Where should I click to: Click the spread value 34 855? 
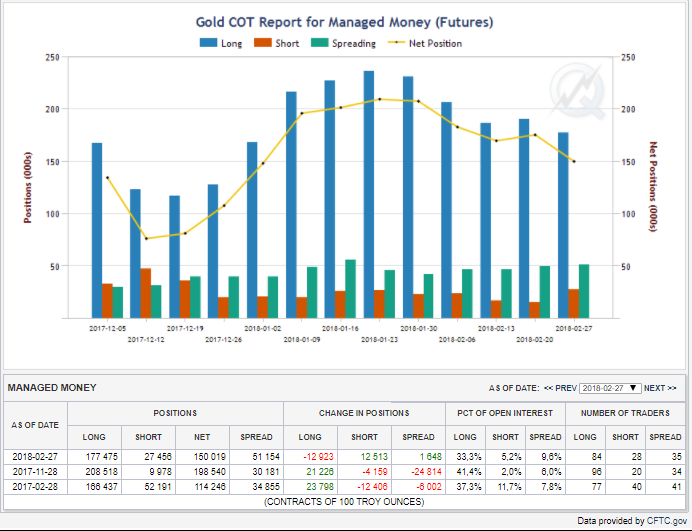(x=266, y=487)
